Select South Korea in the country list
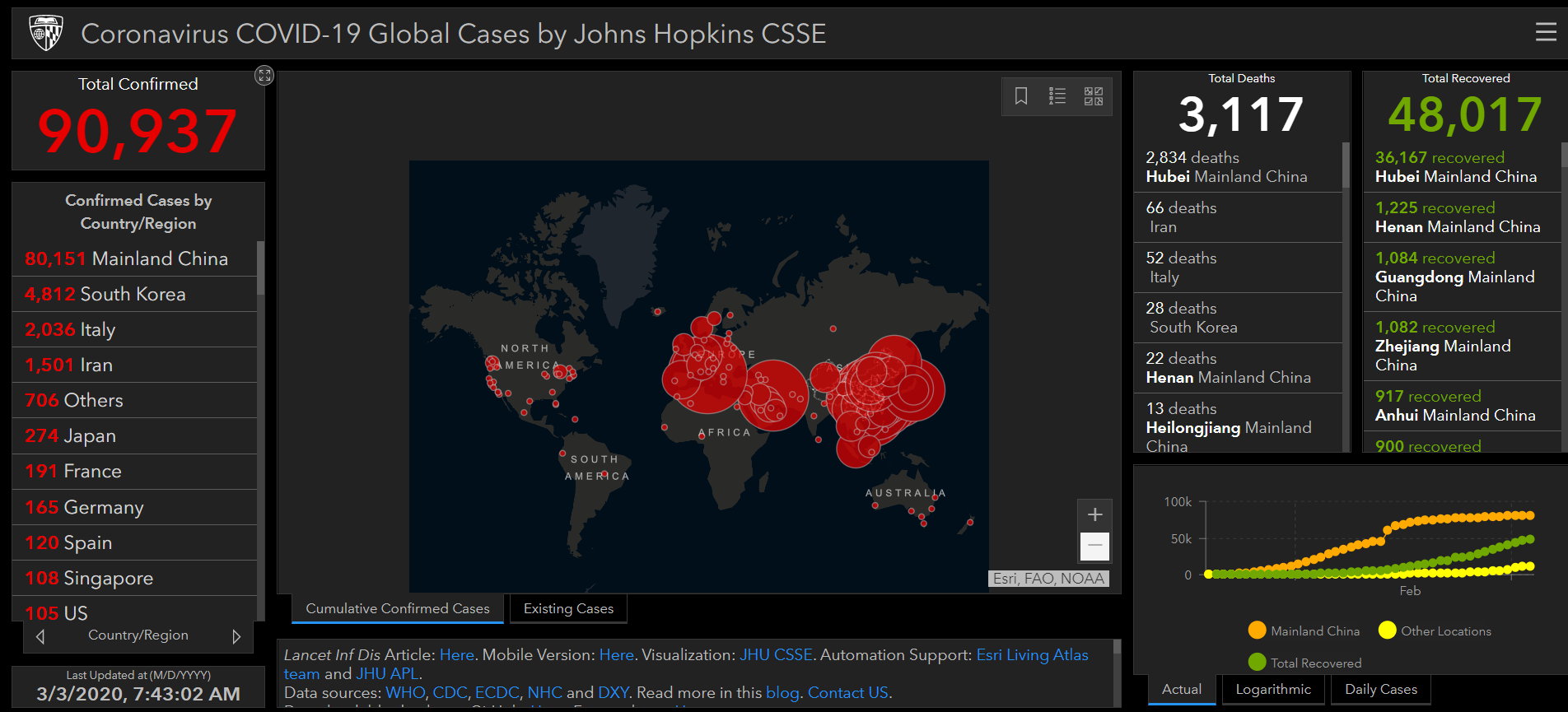The height and width of the screenshot is (712, 1568). [135, 294]
